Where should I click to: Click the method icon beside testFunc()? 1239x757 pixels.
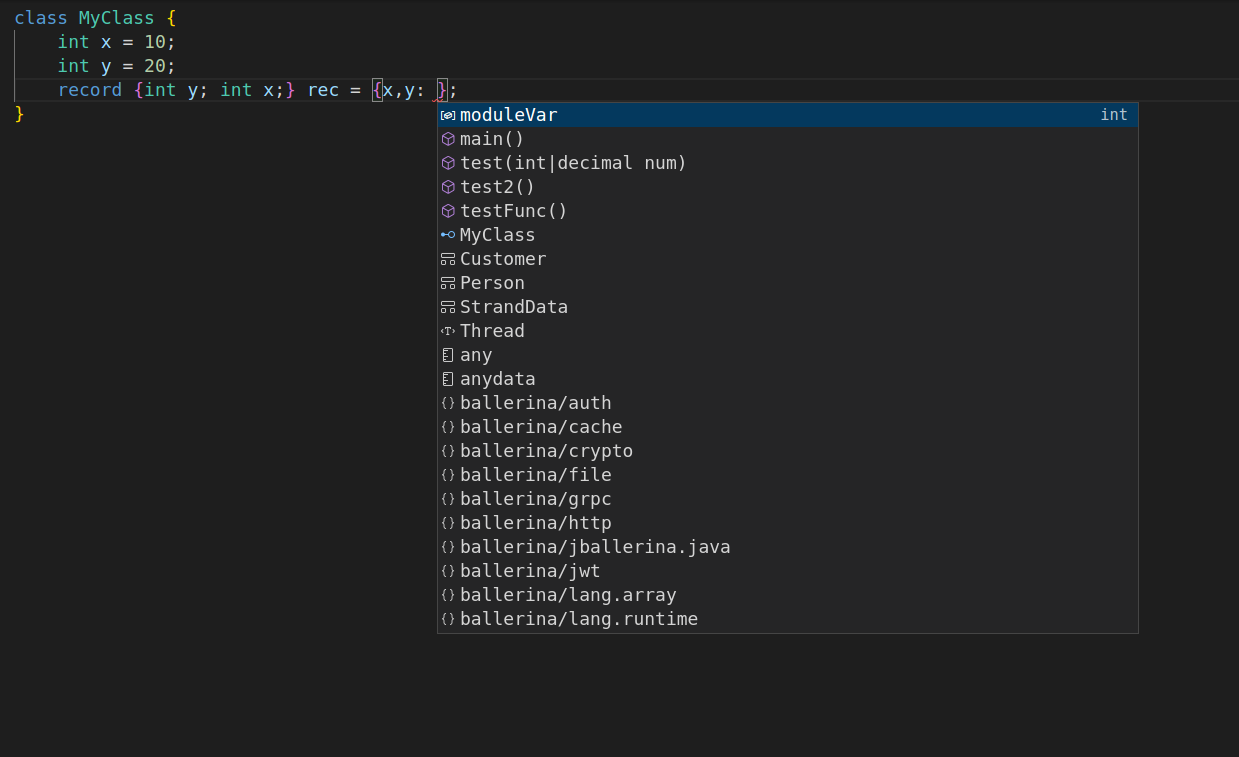[448, 211]
